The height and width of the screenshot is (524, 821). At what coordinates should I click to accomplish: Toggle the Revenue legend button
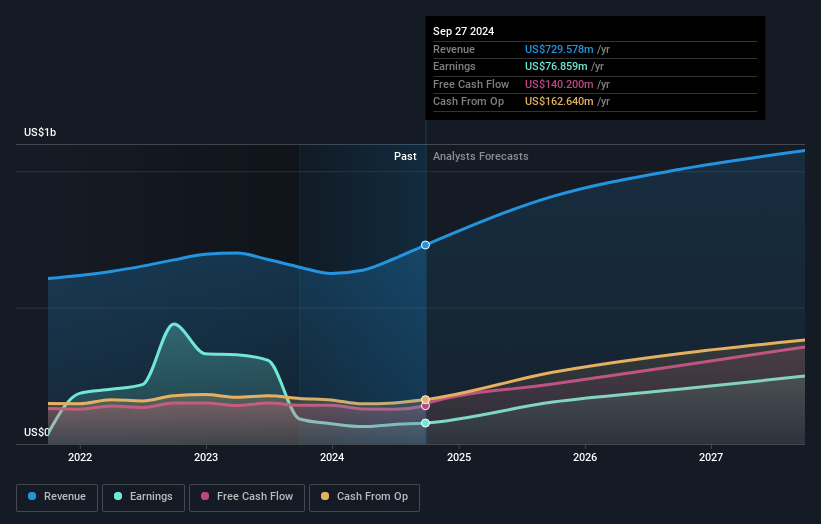(x=57, y=497)
